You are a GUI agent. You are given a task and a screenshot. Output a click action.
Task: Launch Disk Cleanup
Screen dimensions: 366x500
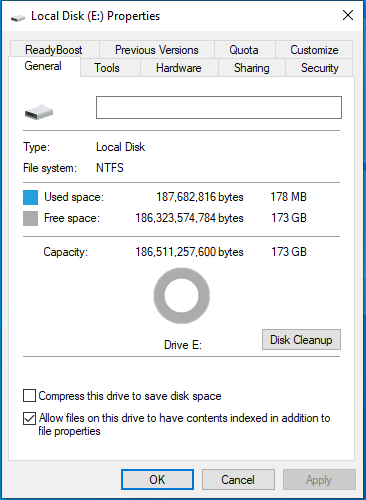pyautogui.click(x=301, y=340)
